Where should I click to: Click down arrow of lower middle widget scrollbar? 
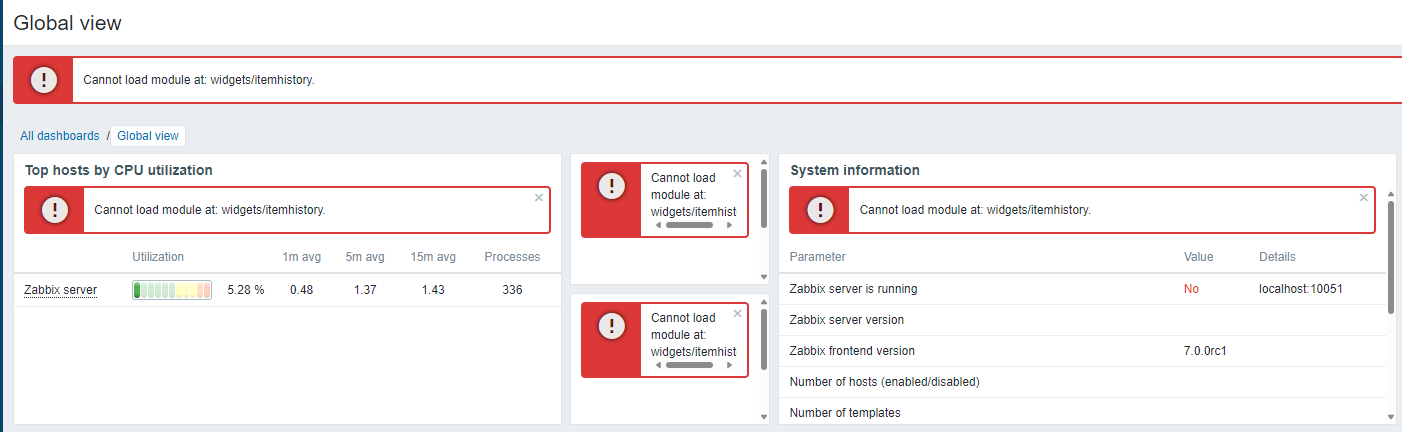pos(764,416)
